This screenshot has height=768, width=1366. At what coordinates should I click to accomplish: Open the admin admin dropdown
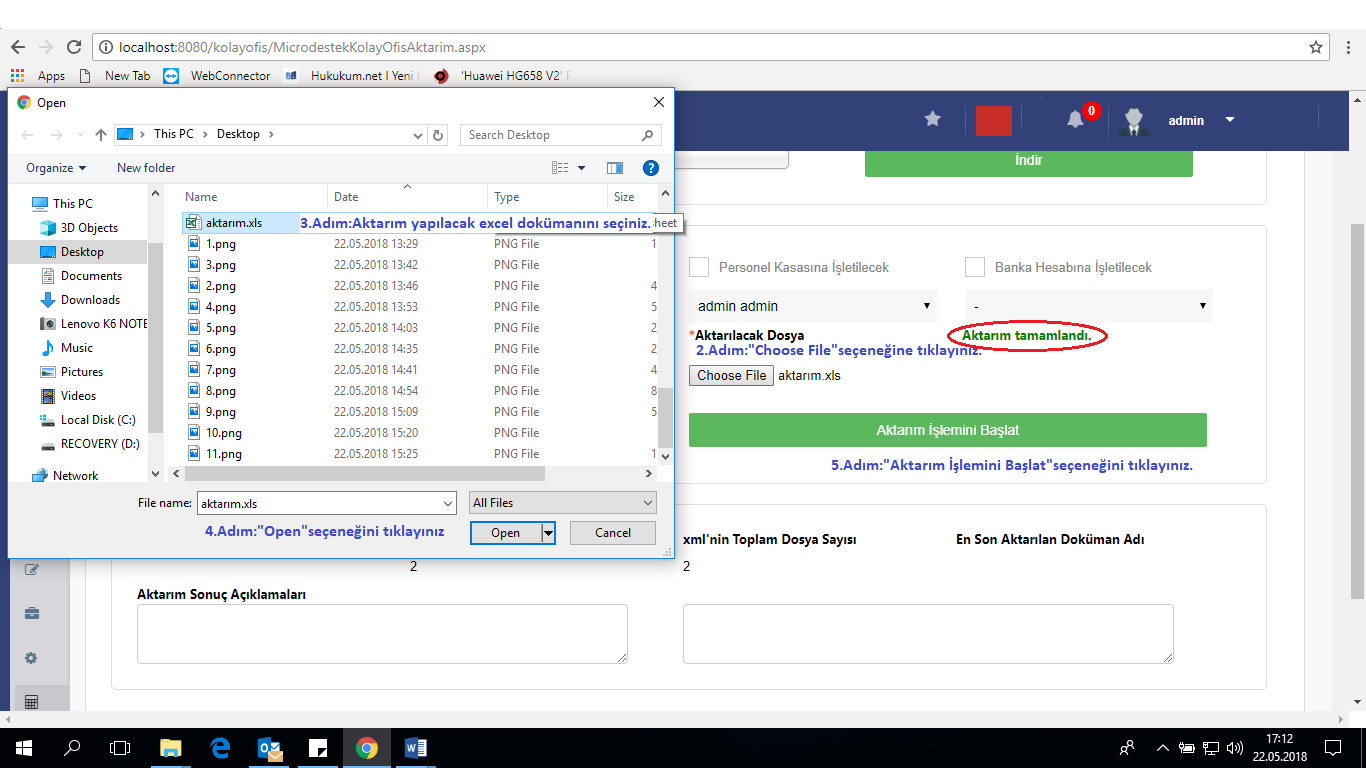coord(813,306)
